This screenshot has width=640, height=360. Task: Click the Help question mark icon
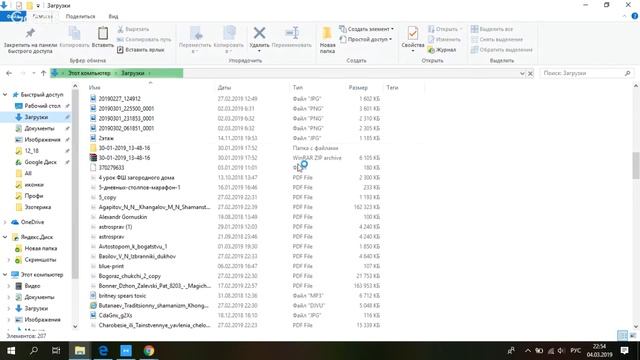click(x=635, y=16)
